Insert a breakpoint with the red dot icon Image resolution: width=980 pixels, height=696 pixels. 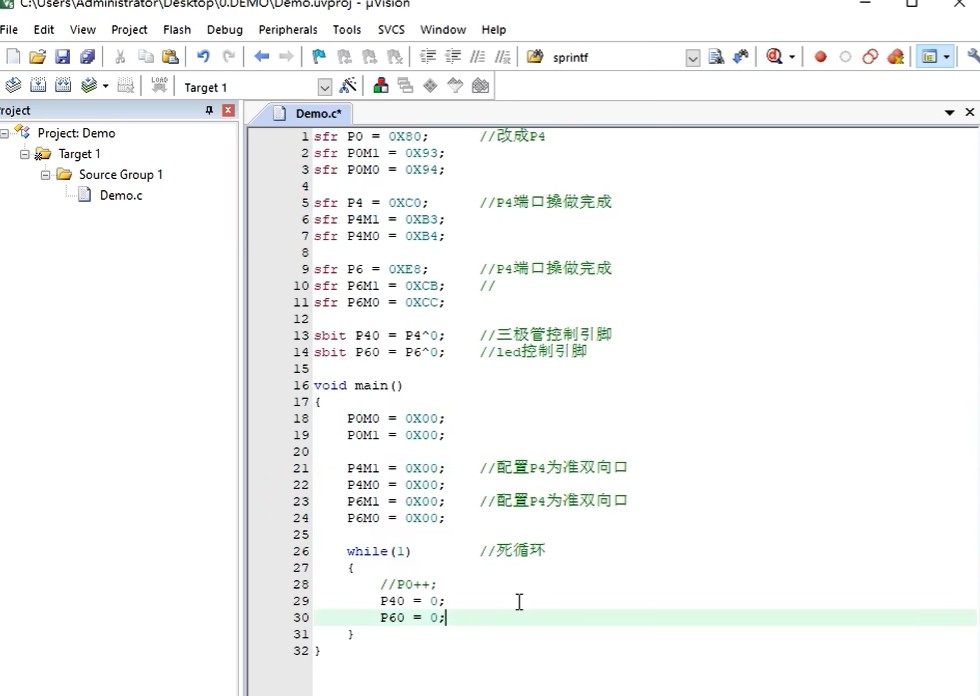tap(821, 57)
